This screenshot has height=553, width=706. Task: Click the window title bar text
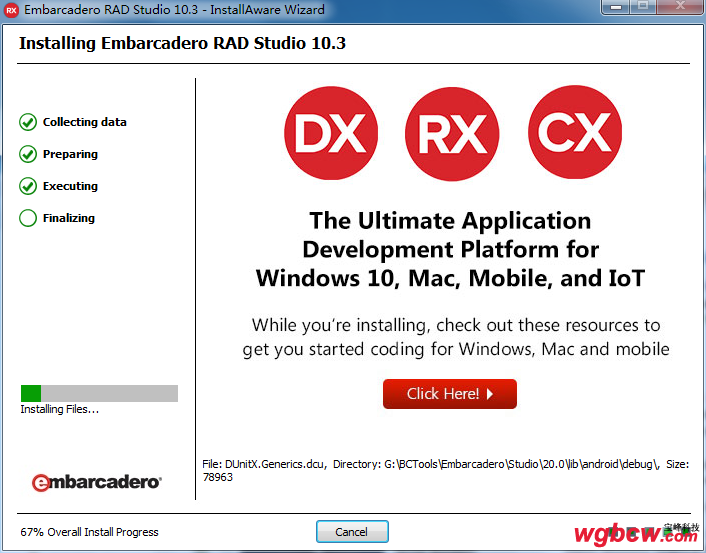[174, 9]
